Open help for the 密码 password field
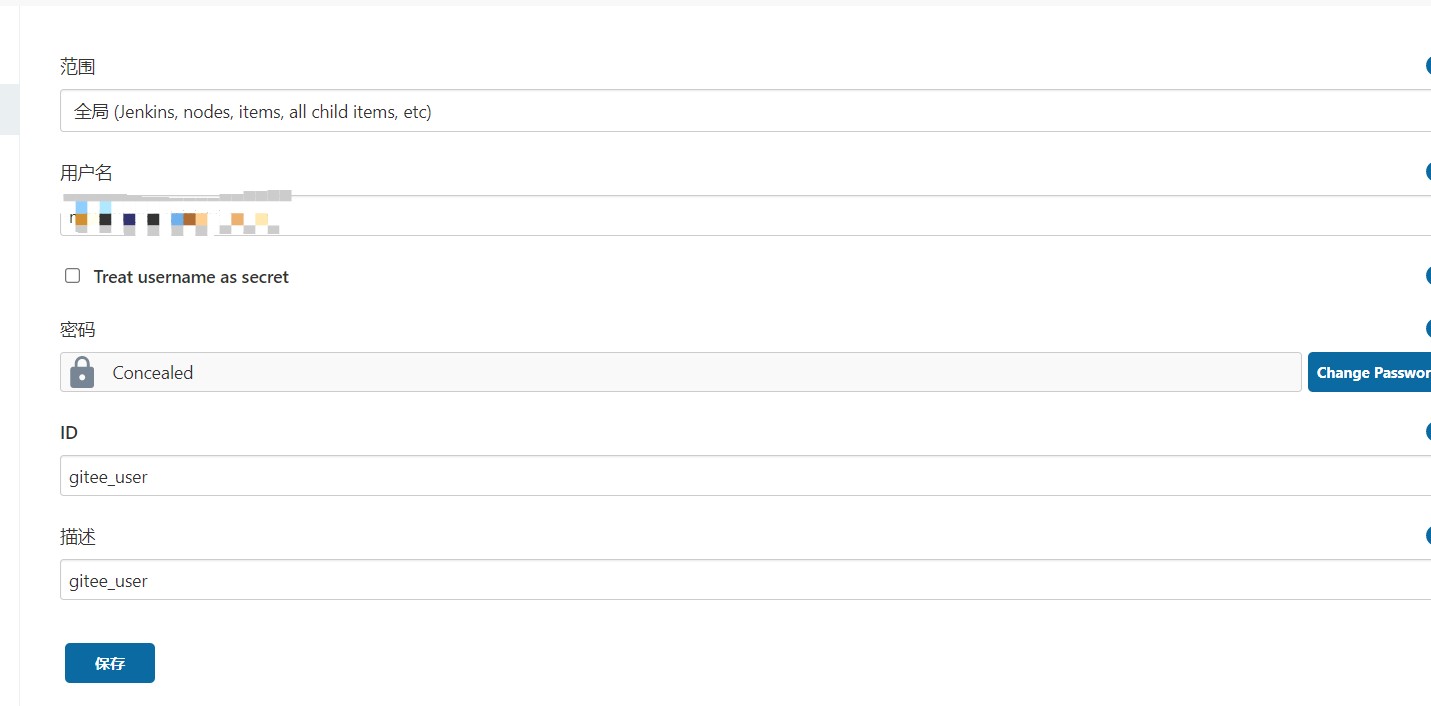The height and width of the screenshot is (706, 1431). (x=1428, y=327)
